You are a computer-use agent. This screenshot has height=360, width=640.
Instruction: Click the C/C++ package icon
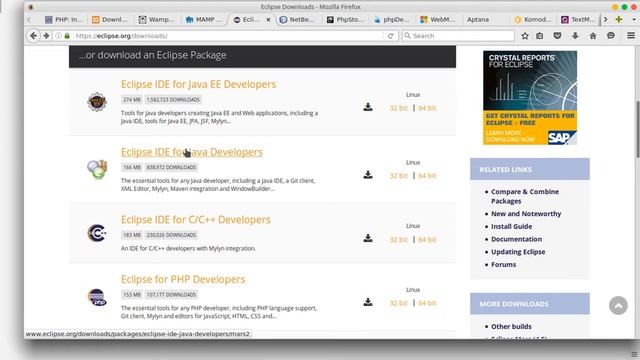tap(97, 233)
